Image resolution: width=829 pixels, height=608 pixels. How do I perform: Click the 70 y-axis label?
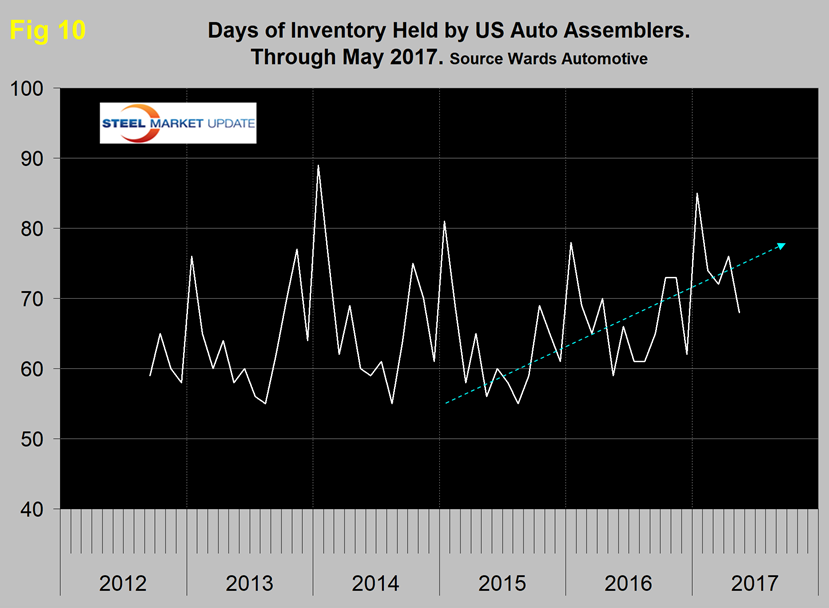point(34,299)
